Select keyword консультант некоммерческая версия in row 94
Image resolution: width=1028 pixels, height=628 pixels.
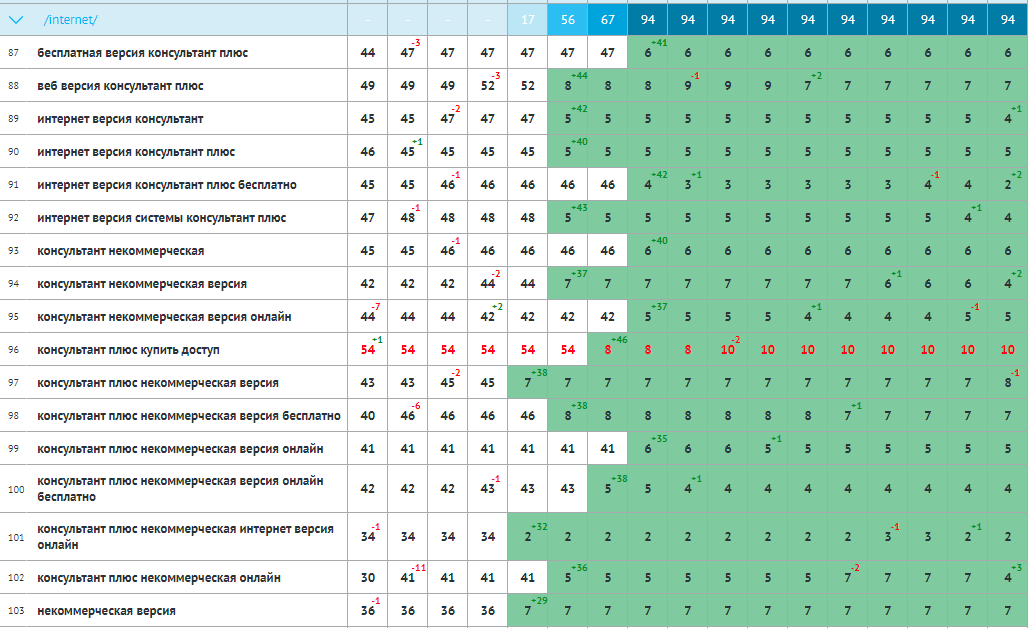pyautogui.click(x=142, y=284)
